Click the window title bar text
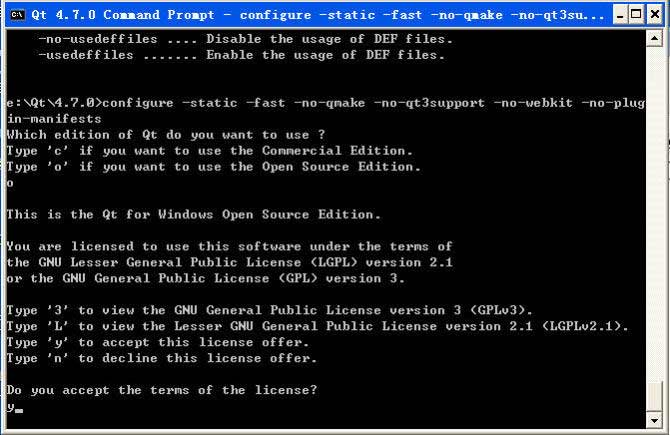670x435 pixels. (300, 15)
